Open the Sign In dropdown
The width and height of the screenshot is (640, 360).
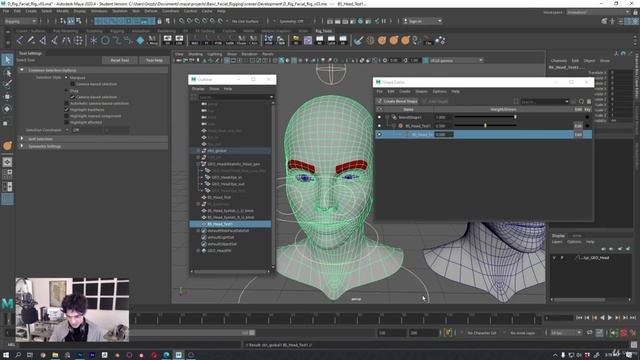coord(422,21)
